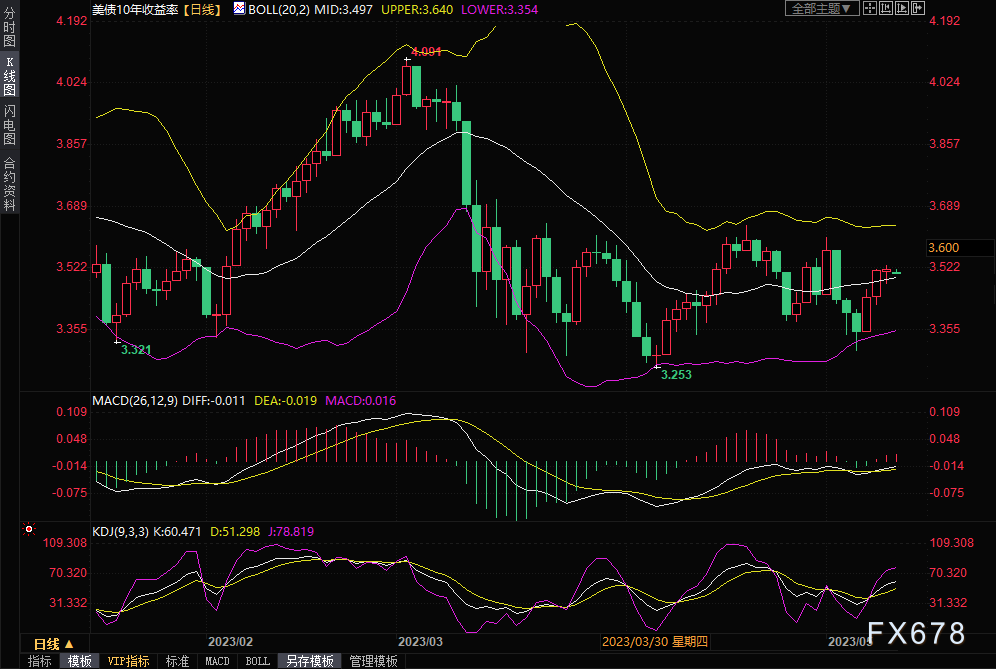This screenshot has height=669, width=996.
Task: Click the red sun icon beside KDJ panel
Action: (29, 530)
